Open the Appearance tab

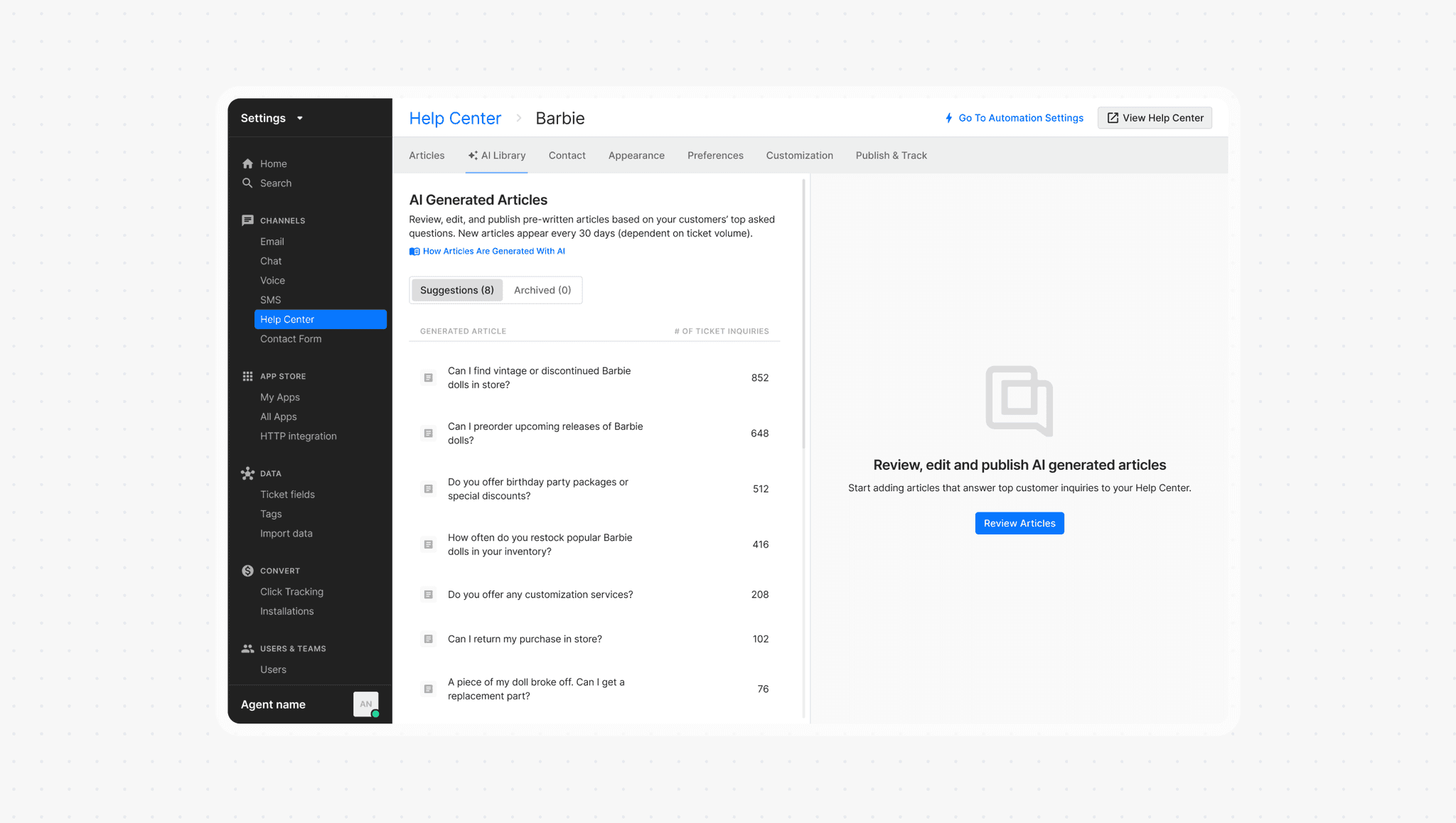pos(636,156)
